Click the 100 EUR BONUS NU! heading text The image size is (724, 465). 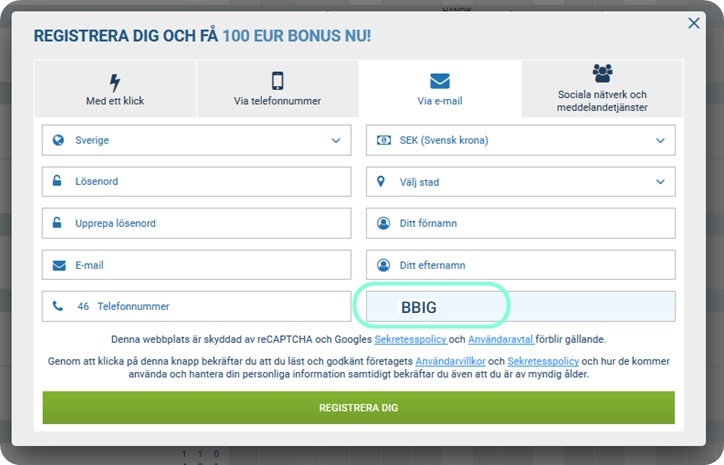coord(296,36)
